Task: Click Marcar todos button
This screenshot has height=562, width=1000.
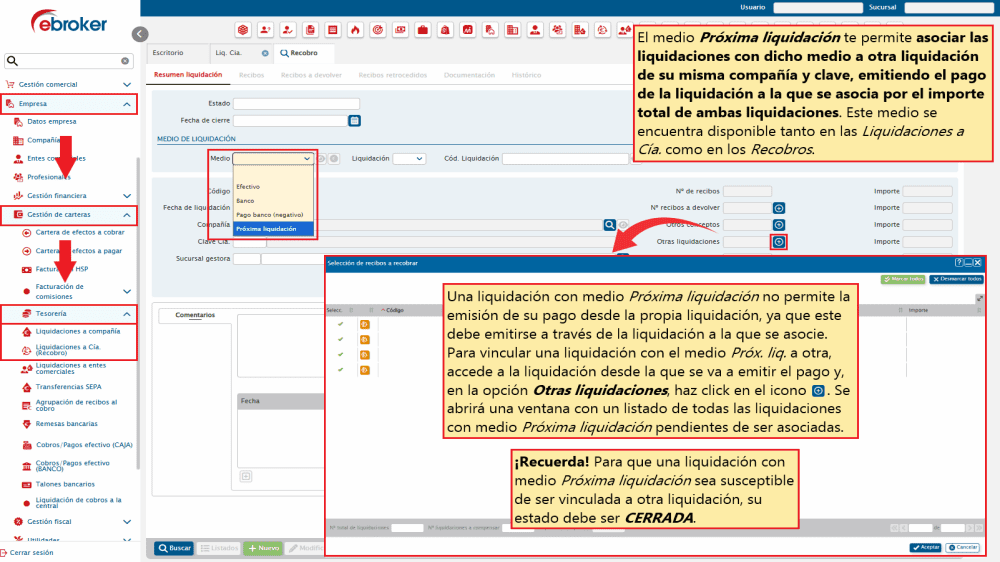Action: pyautogui.click(x=903, y=279)
